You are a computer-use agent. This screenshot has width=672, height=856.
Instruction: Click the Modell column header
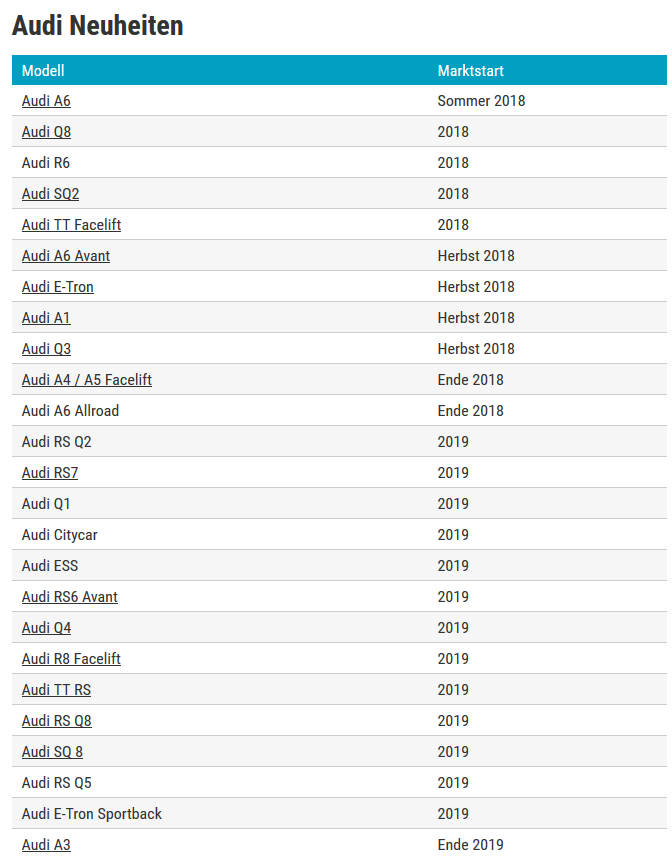click(43, 71)
